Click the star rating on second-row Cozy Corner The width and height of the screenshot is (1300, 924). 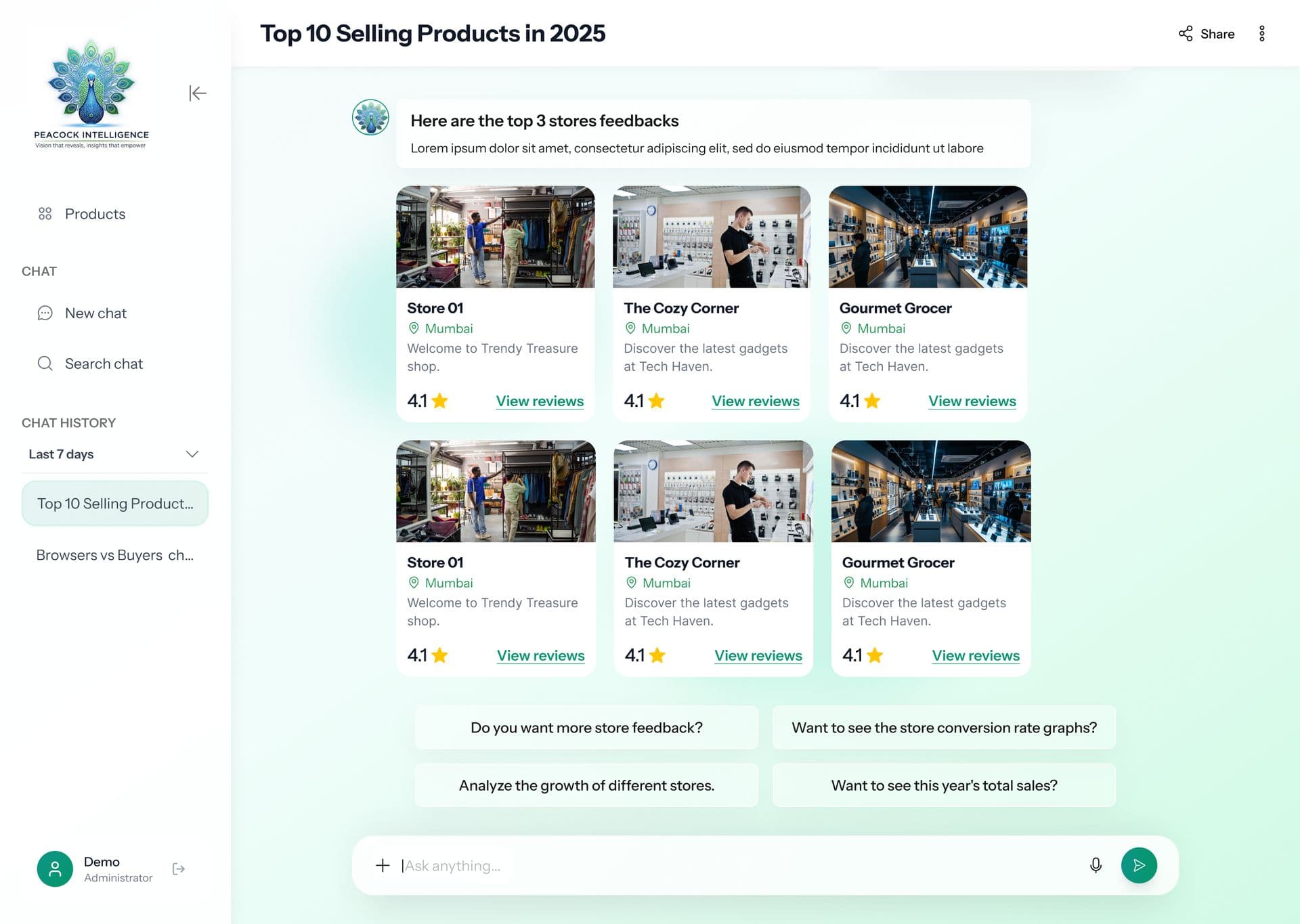657,655
